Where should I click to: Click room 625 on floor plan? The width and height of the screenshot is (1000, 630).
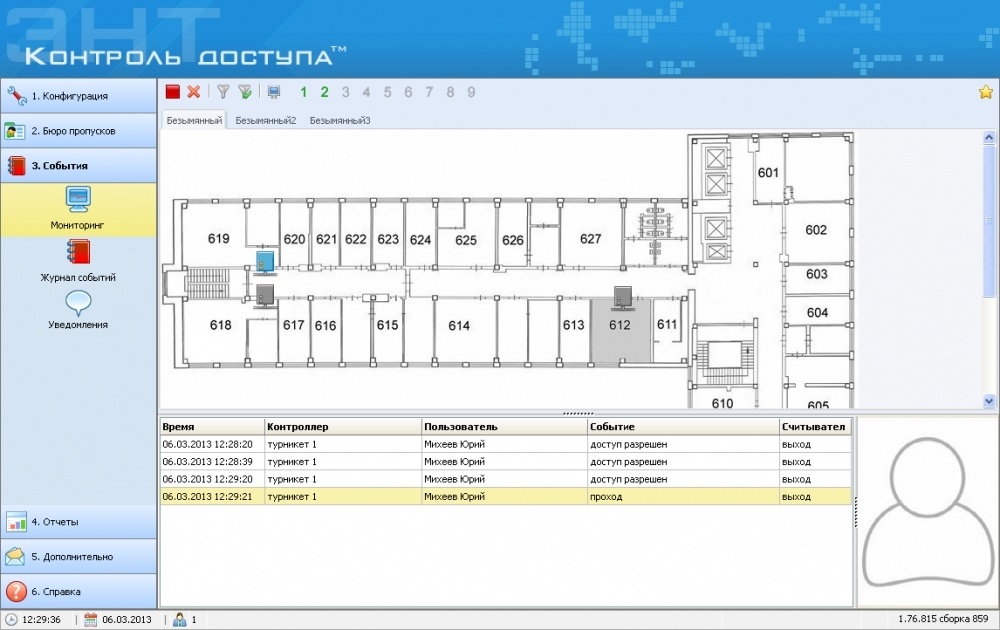pyautogui.click(x=466, y=240)
